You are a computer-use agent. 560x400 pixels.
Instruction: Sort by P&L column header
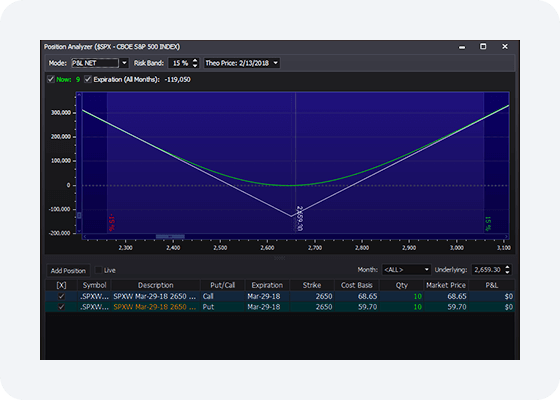click(x=491, y=285)
